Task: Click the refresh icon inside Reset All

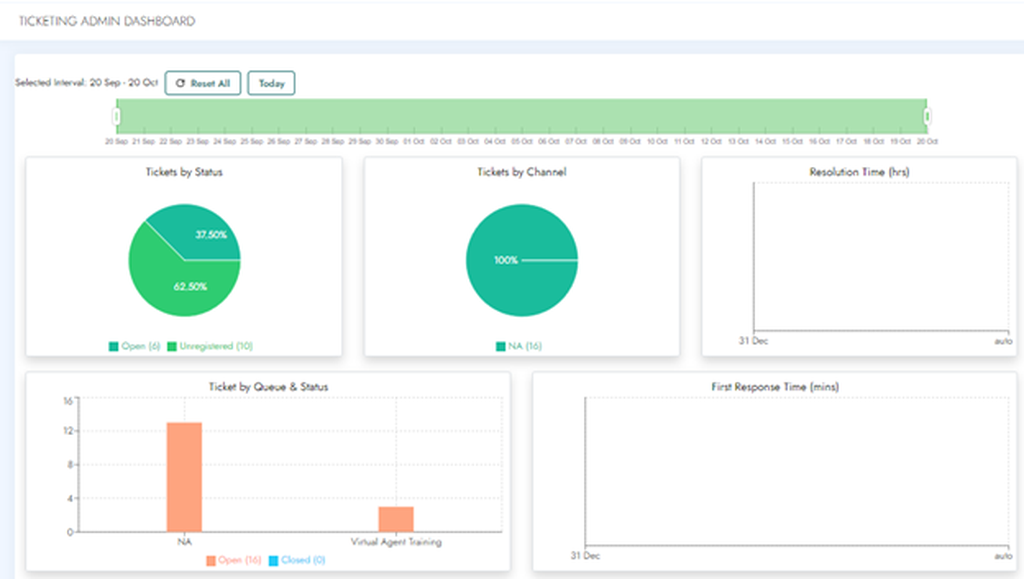Action: pos(179,83)
